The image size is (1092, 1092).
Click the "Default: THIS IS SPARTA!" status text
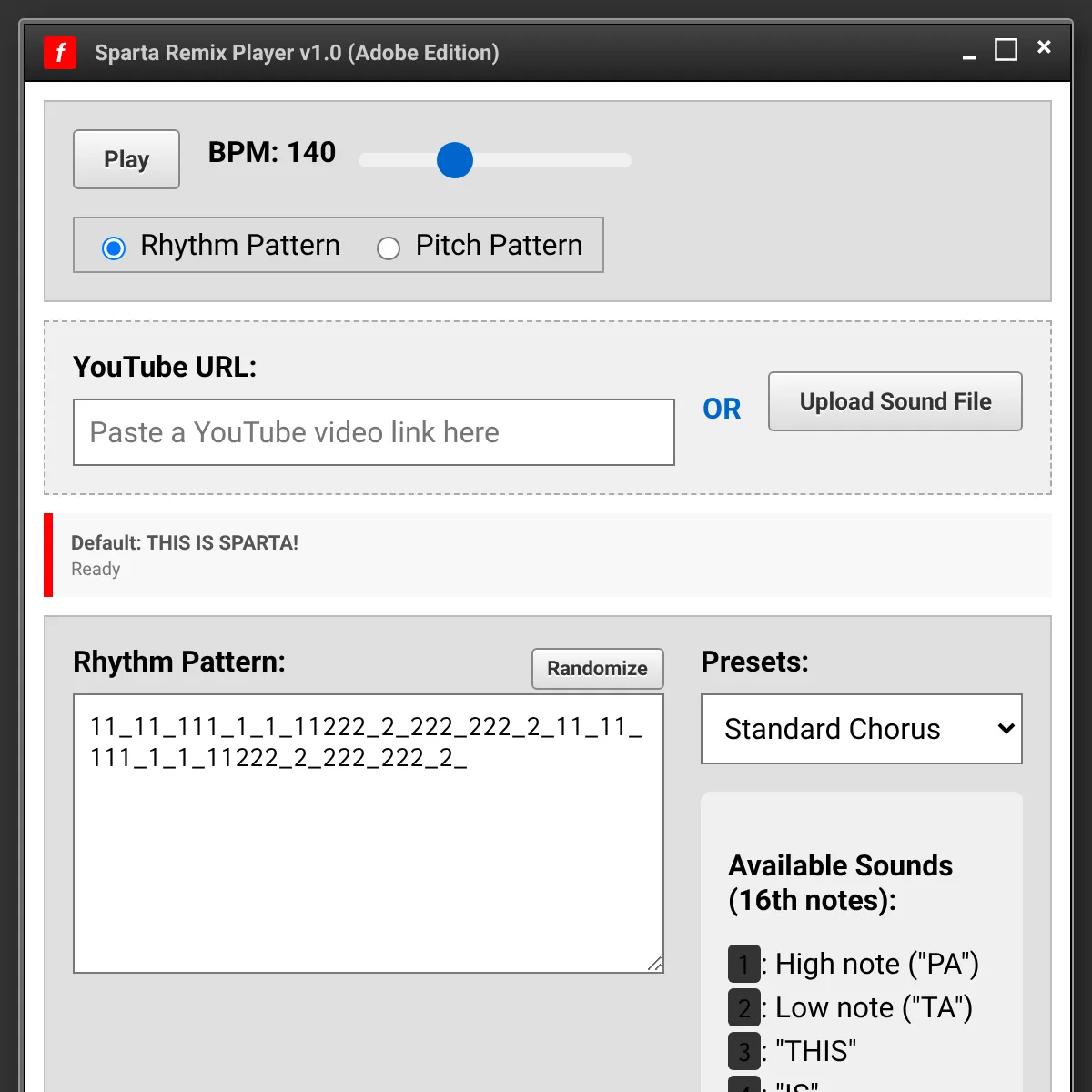point(185,543)
